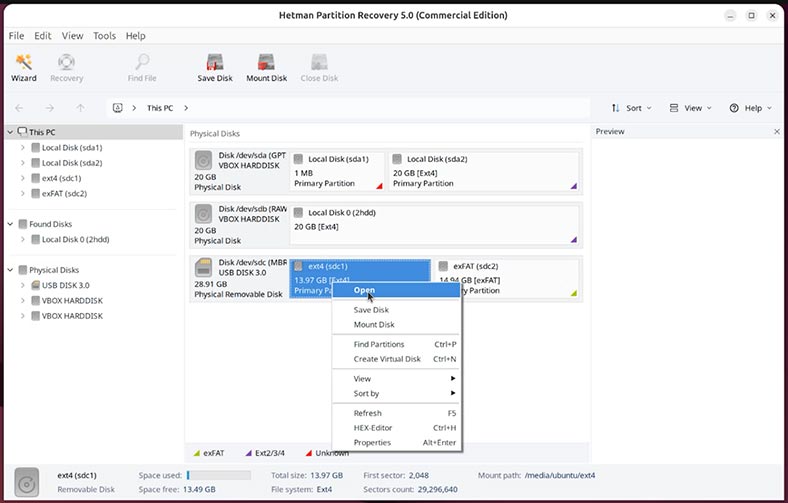Click mount path /media/ubuntu/ext4 text

pyautogui.click(x=560, y=475)
